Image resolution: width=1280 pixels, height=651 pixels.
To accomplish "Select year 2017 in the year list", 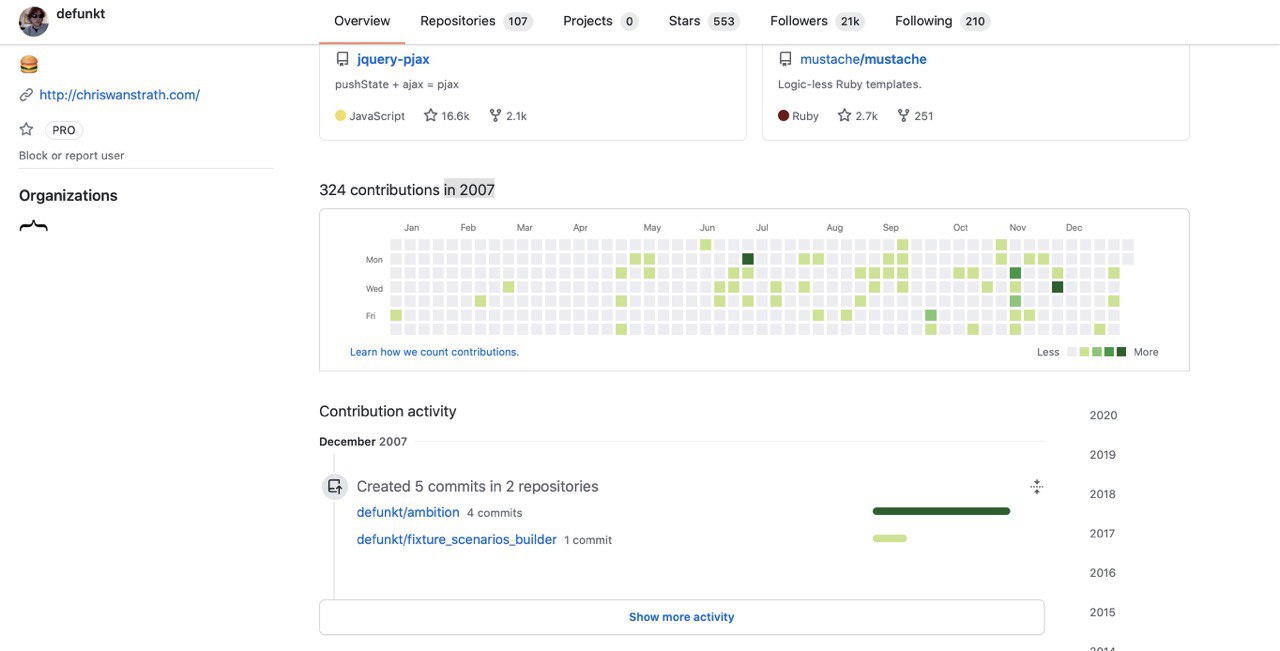I will 1103,534.
